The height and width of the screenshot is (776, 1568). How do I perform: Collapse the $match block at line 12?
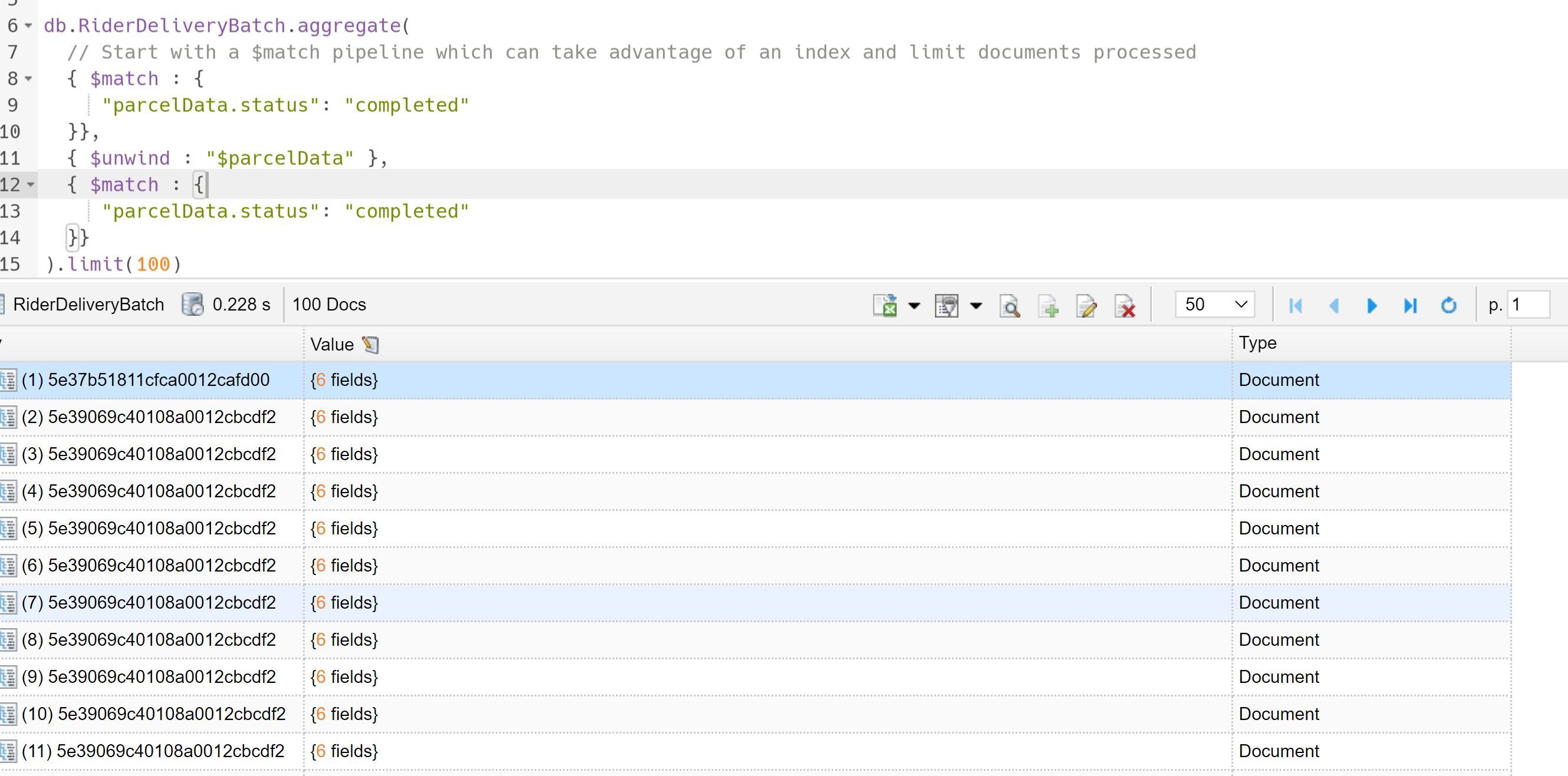tap(30, 184)
